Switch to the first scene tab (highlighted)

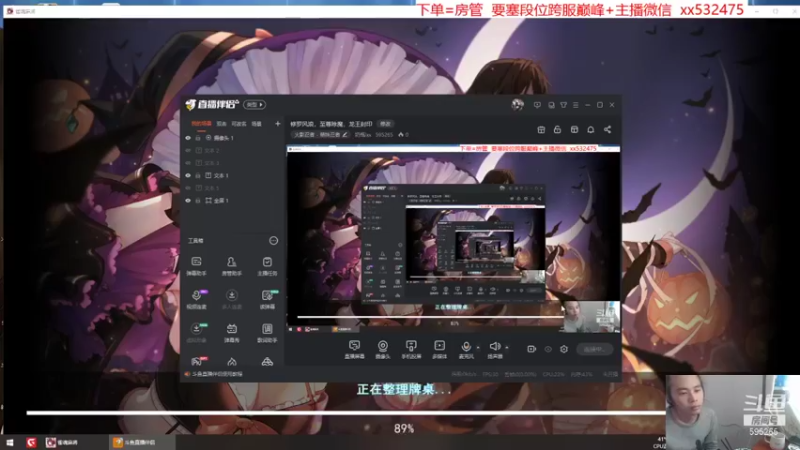point(201,123)
